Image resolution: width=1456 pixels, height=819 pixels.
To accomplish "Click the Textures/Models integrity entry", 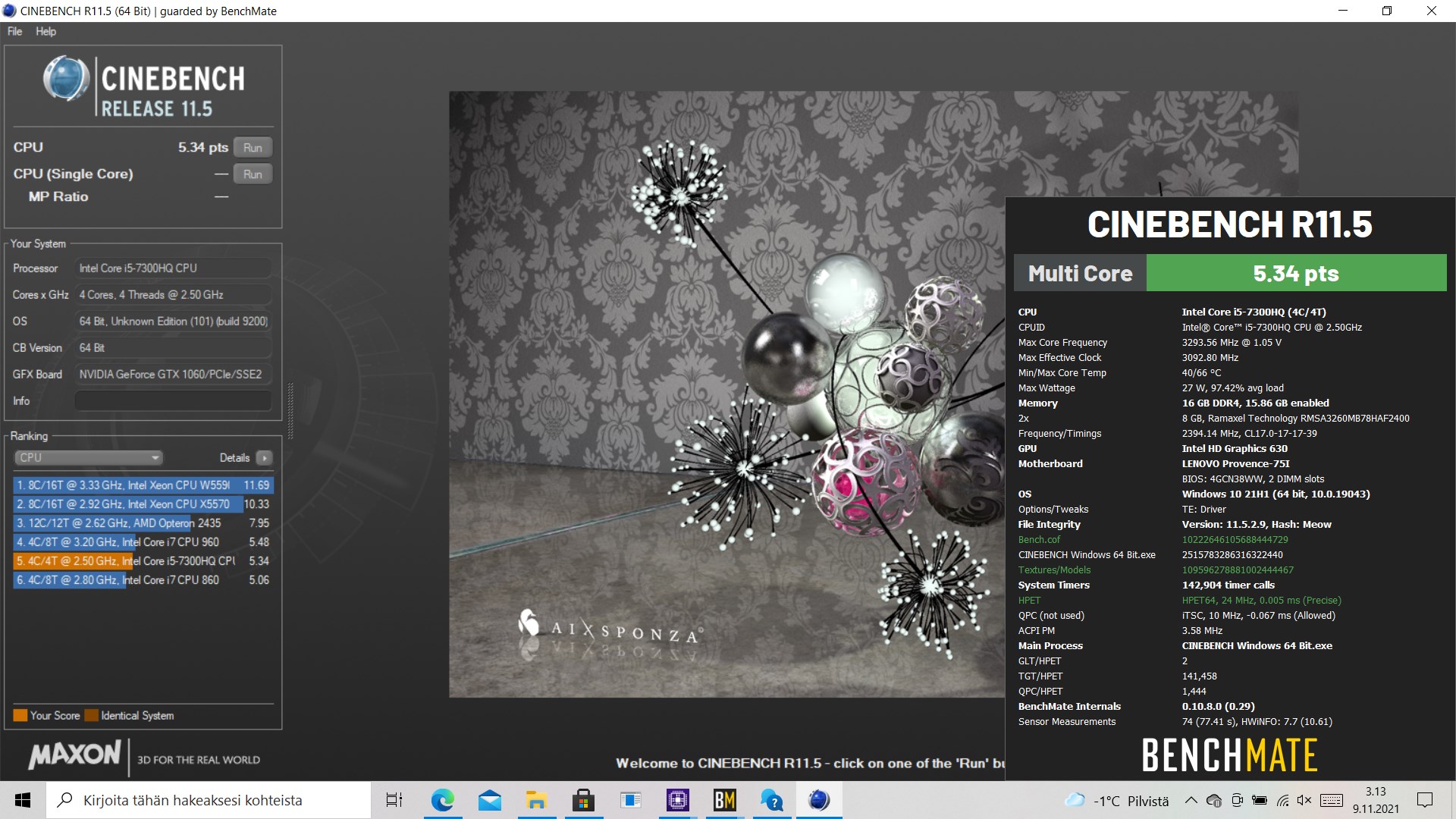I will point(1054,570).
